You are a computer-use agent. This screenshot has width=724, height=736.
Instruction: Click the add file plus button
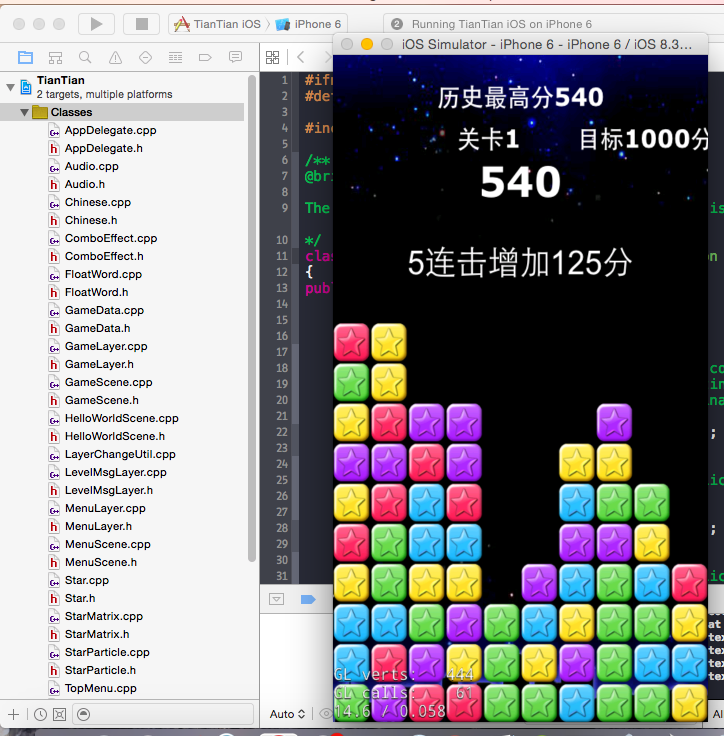(x=14, y=714)
